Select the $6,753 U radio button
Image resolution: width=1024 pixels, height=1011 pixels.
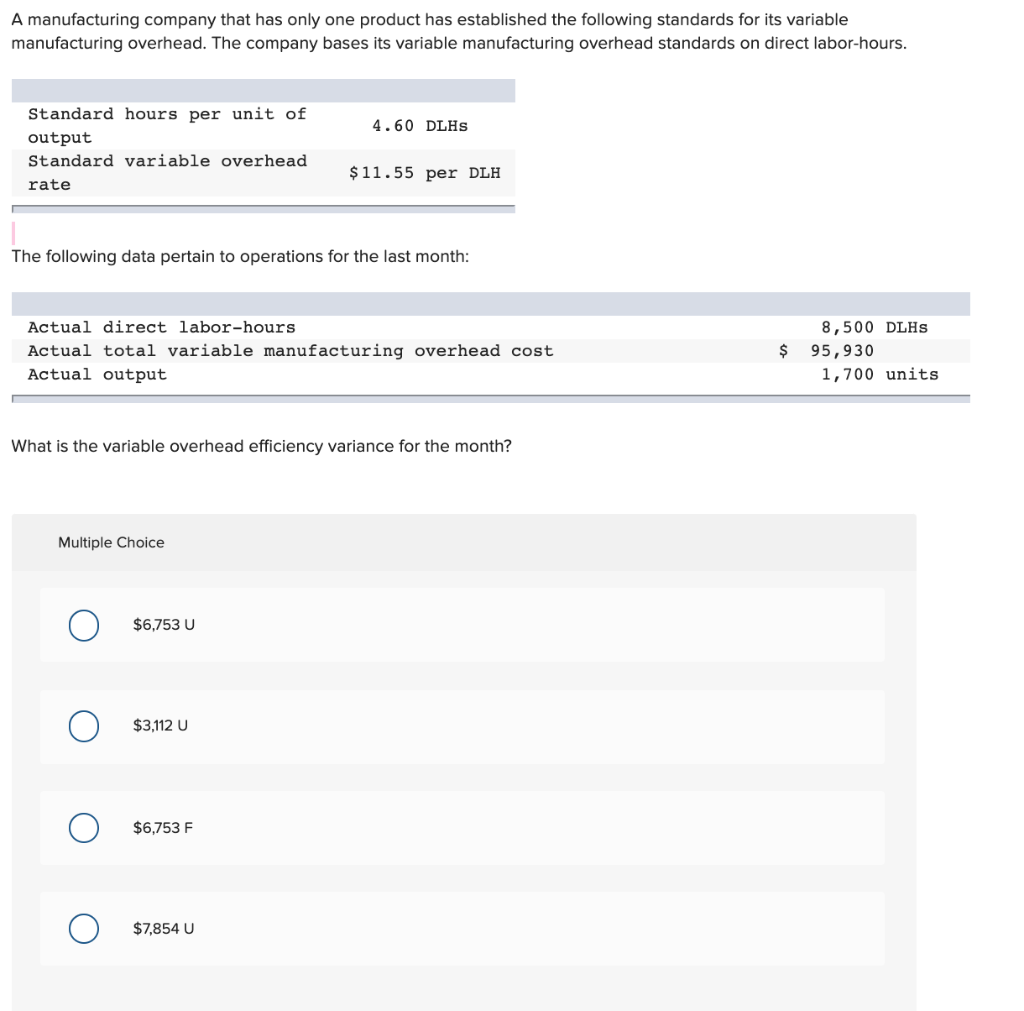pos(84,626)
